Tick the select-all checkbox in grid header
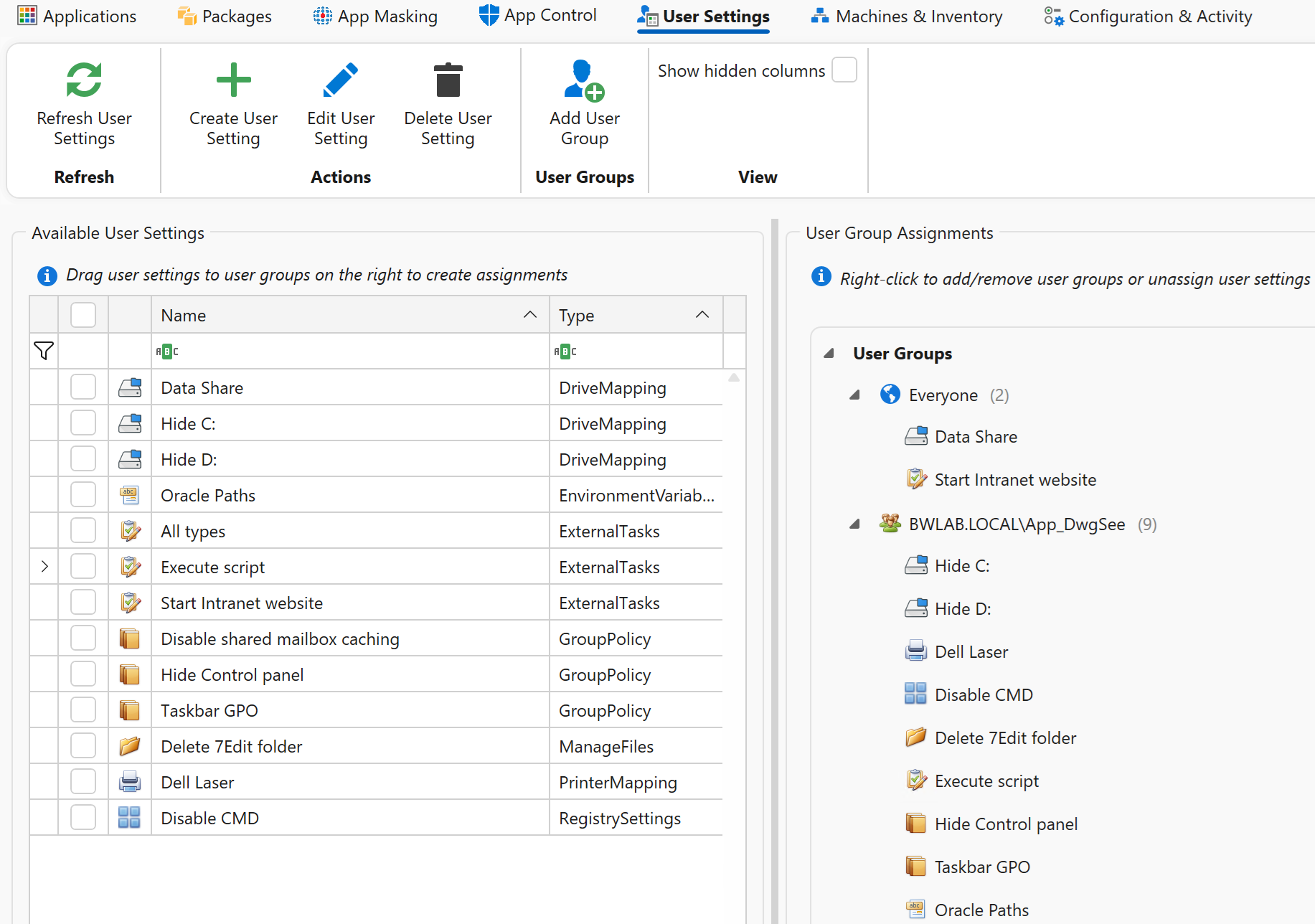 [x=83, y=315]
